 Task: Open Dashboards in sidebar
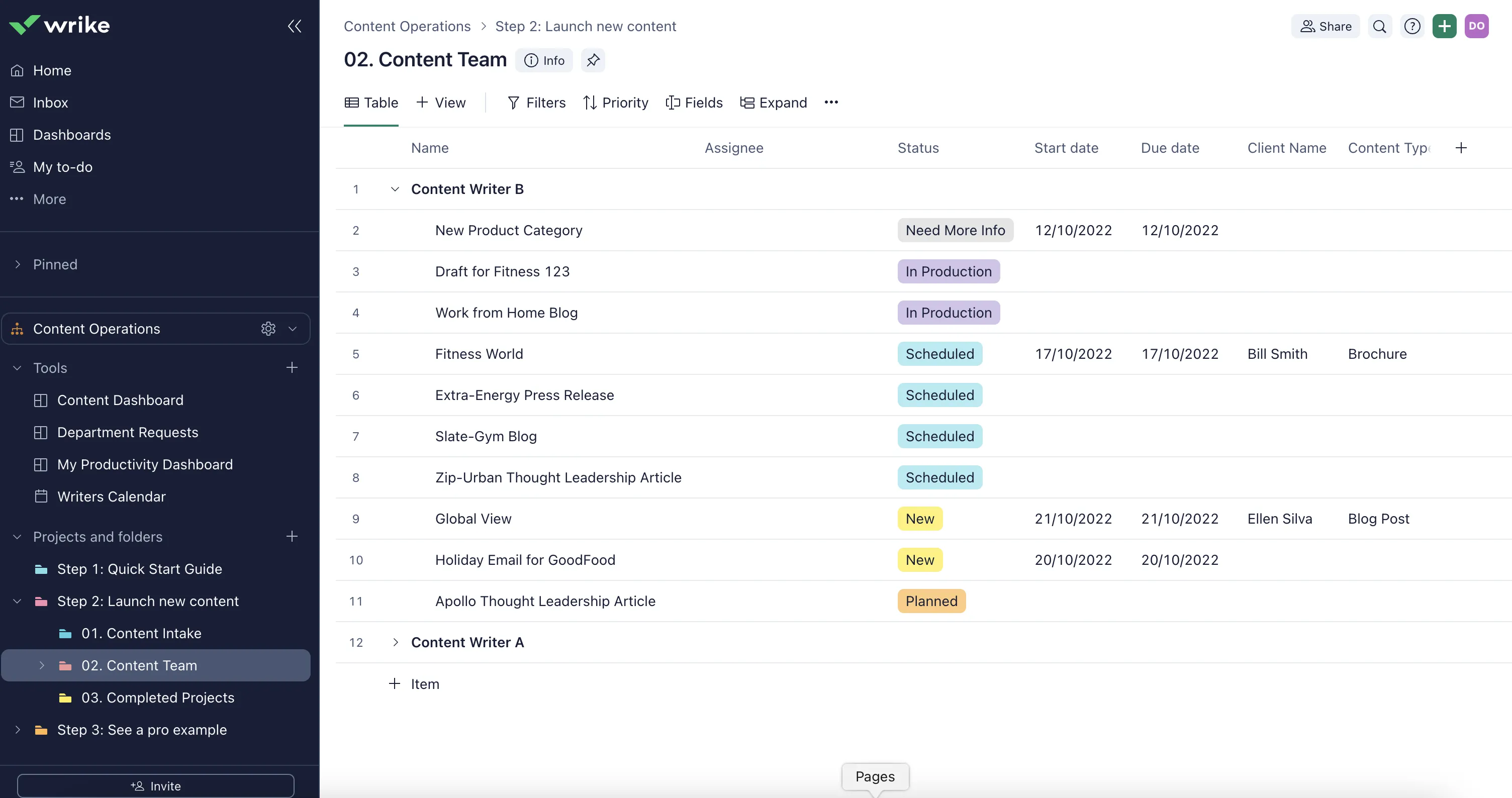click(x=72, y=135)
